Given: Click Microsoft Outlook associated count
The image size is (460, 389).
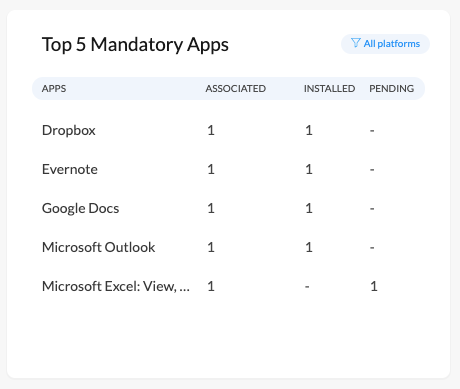Looking at the screenshot, I should click(x=211, y=247).
